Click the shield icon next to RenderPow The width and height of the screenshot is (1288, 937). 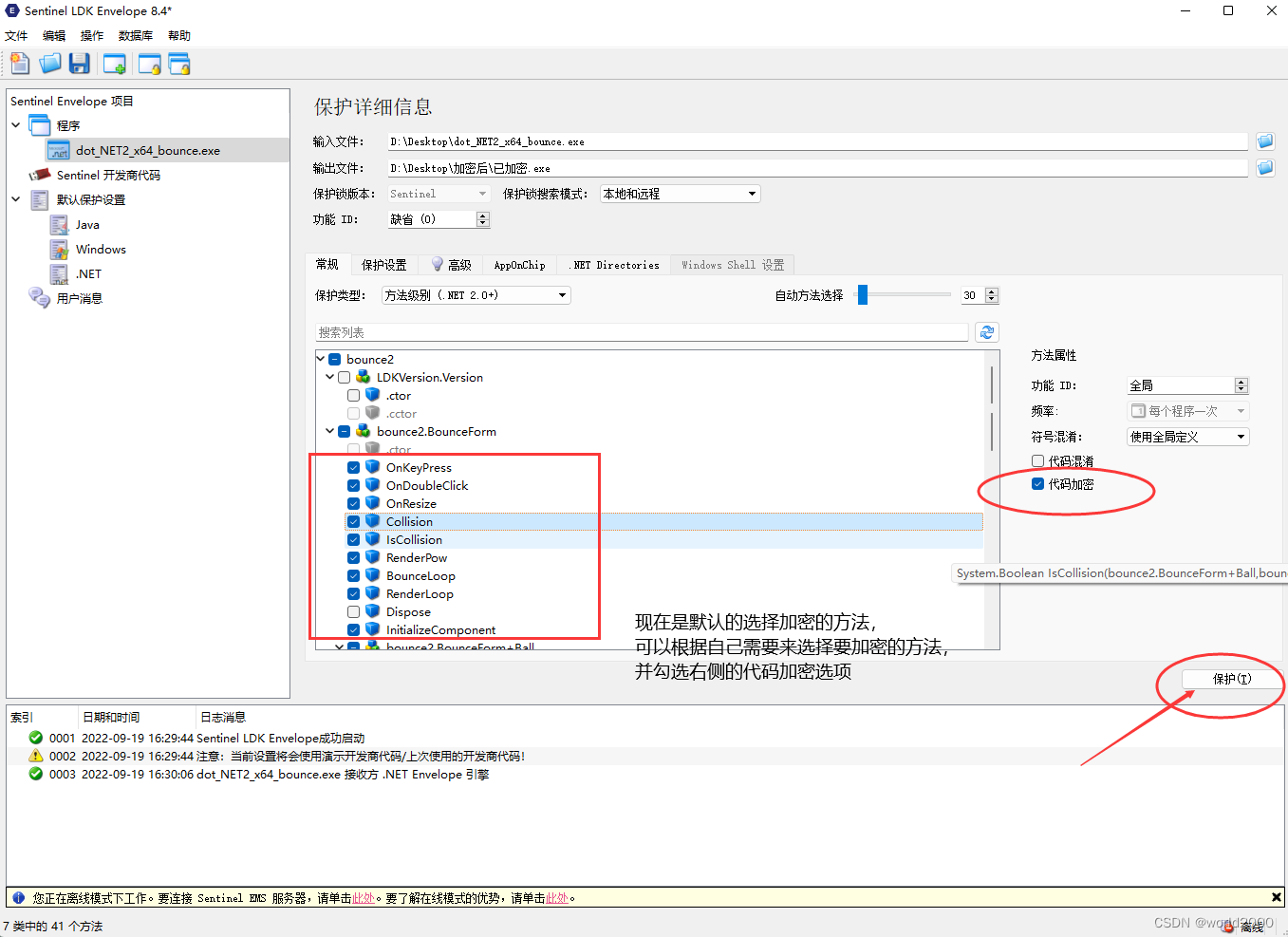pyautogui.click(x=373, y=557)
